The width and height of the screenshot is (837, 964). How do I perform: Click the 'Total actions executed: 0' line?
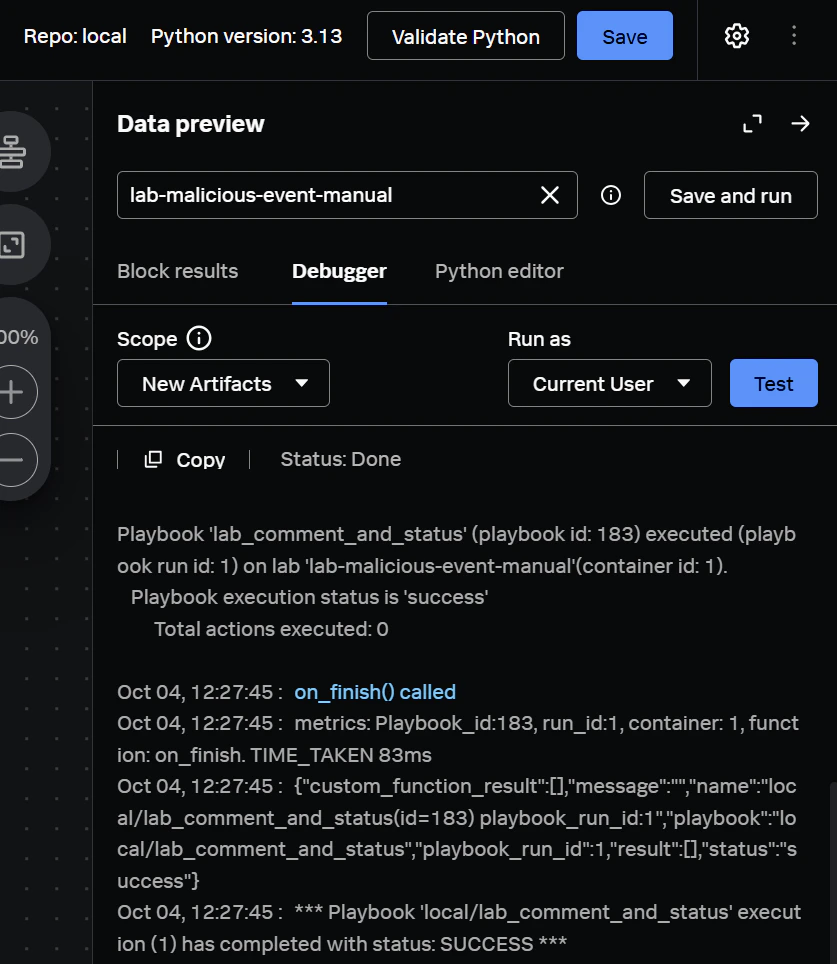271,629
